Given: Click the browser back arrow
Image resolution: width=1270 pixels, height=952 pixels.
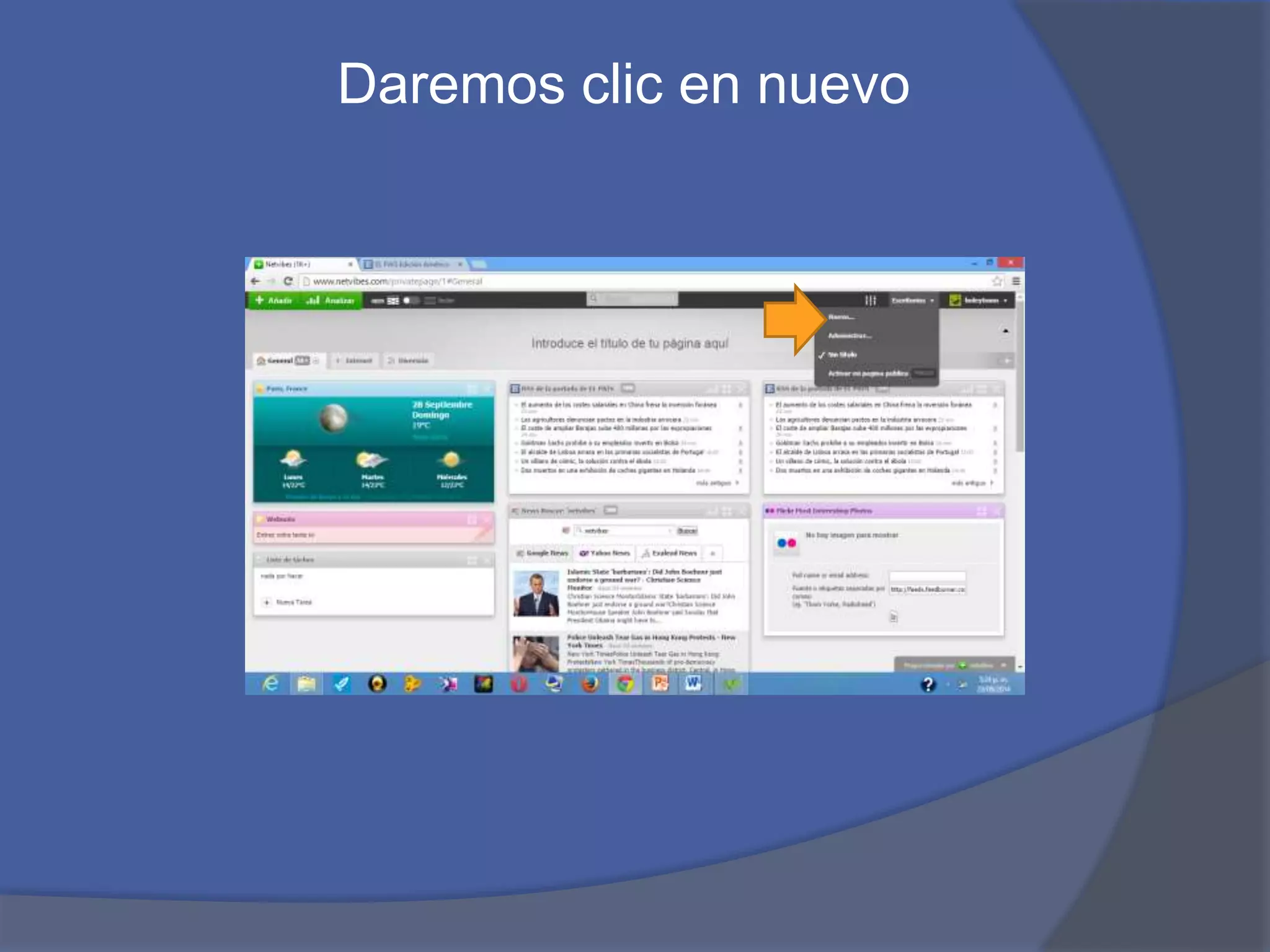Looking at the screenshot, I should point(255,281).
